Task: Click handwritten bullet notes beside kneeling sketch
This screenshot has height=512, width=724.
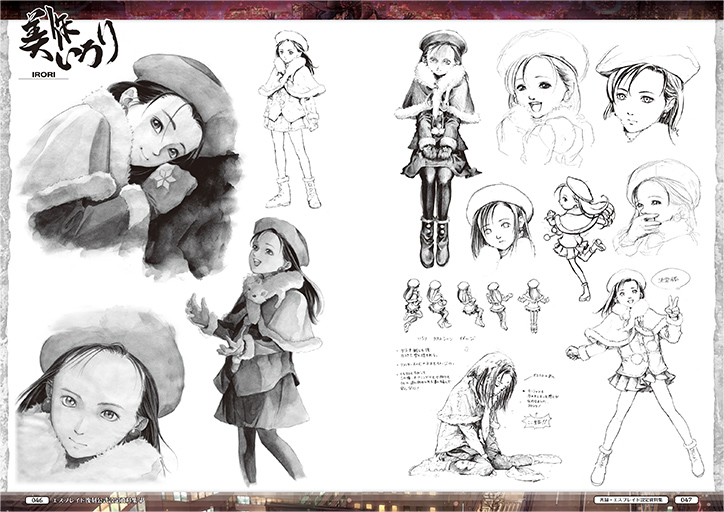Action: [x=541, y=398]
